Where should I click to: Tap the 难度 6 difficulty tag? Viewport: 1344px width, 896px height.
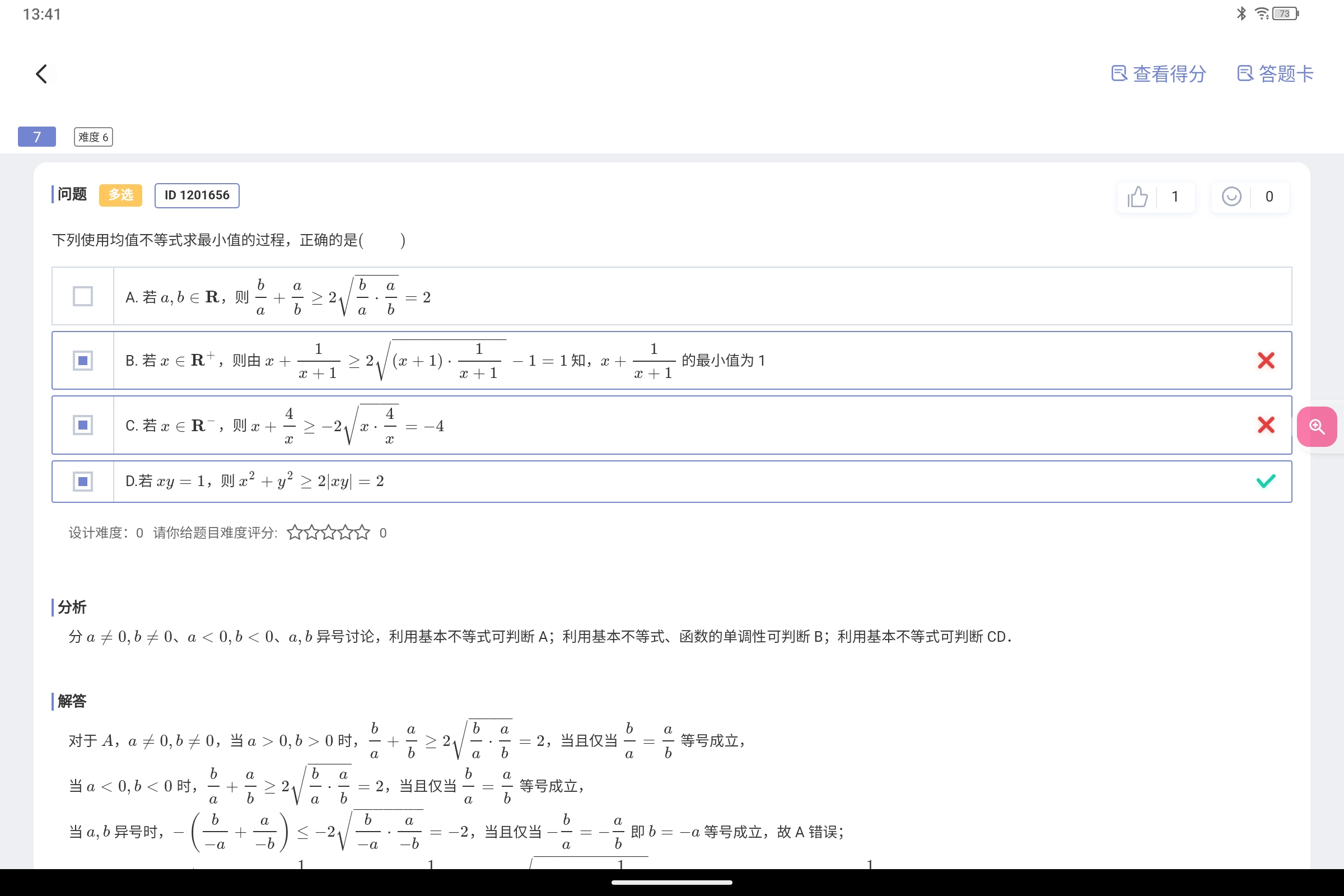93,137
